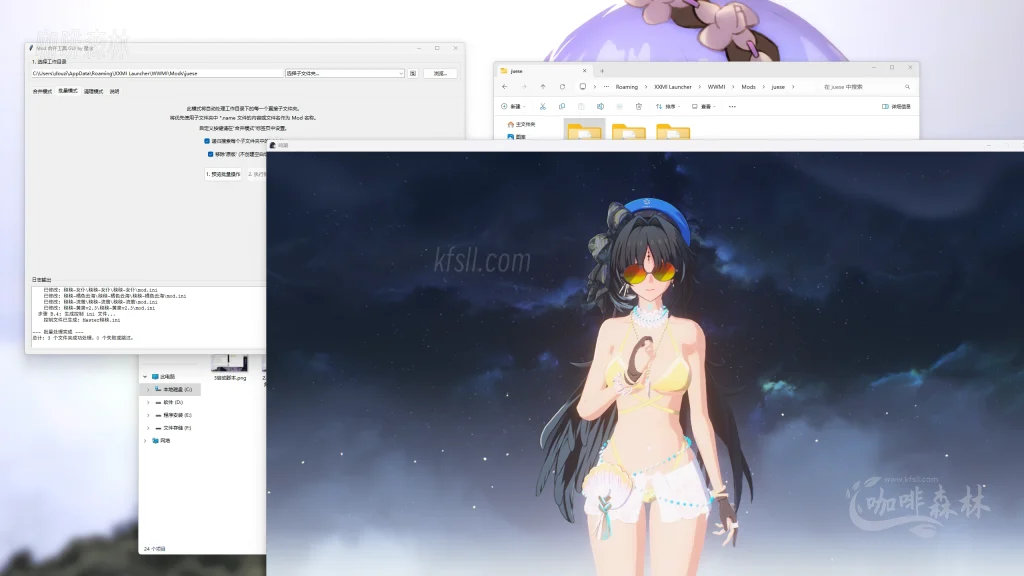Click 浏览 to browse for a directory
This screenshot has width=1024, height=576.
[442, 74]
